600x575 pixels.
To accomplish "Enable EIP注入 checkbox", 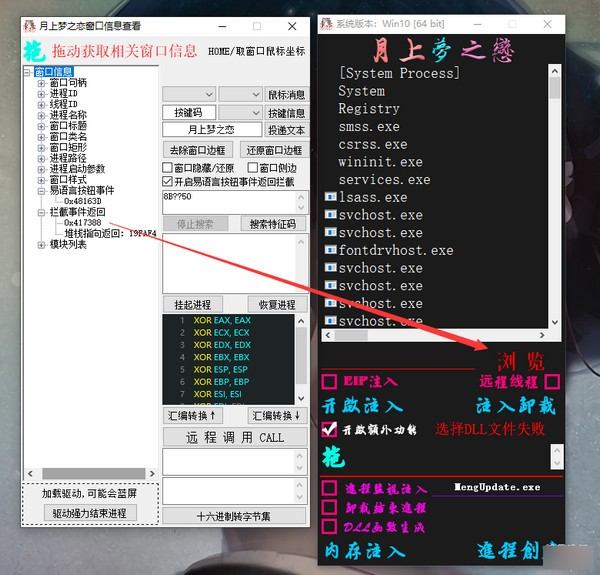I will [329, 381].
